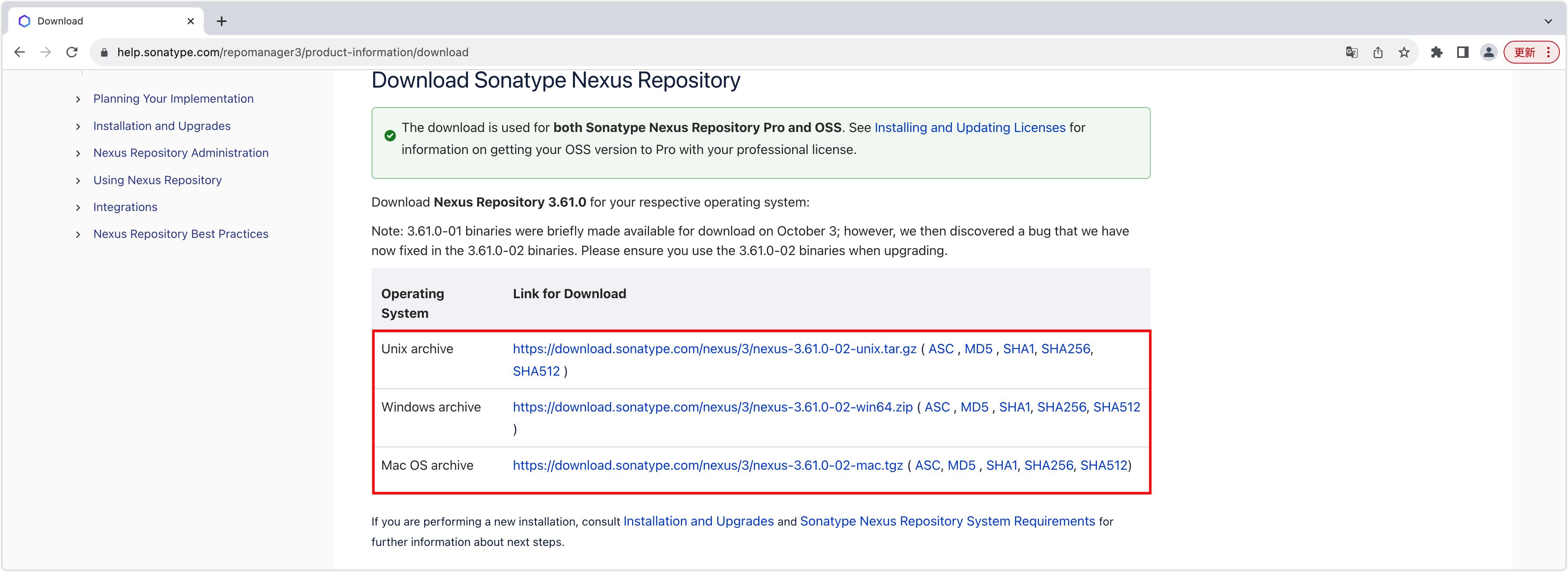The height and width of the screenshot is (572, 1568).
Task: Open Sonatype Nexus Repository System Requirements link
Action: [x=948, y=521]
